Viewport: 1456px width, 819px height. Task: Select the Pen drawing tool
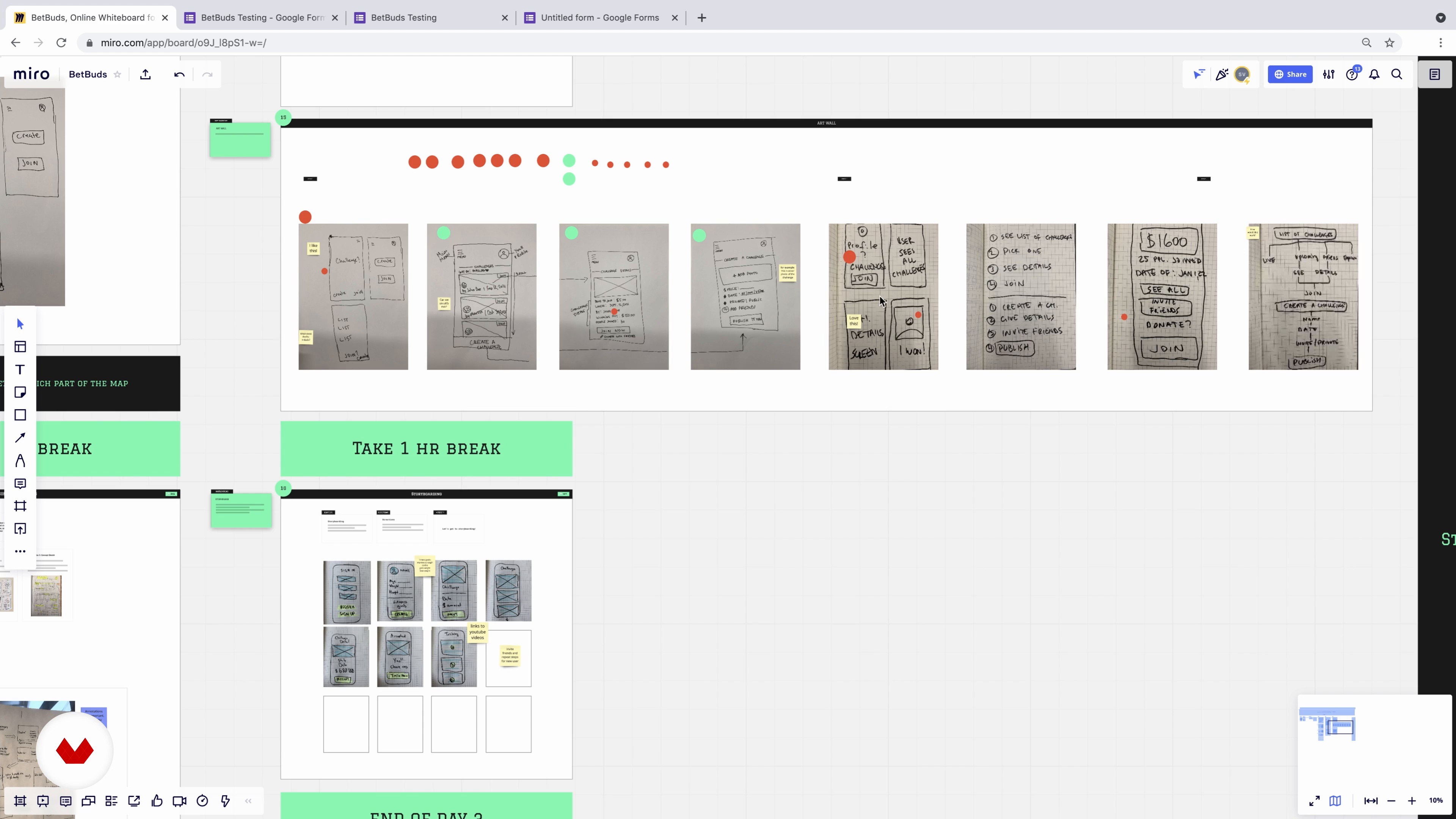(20, 461)
